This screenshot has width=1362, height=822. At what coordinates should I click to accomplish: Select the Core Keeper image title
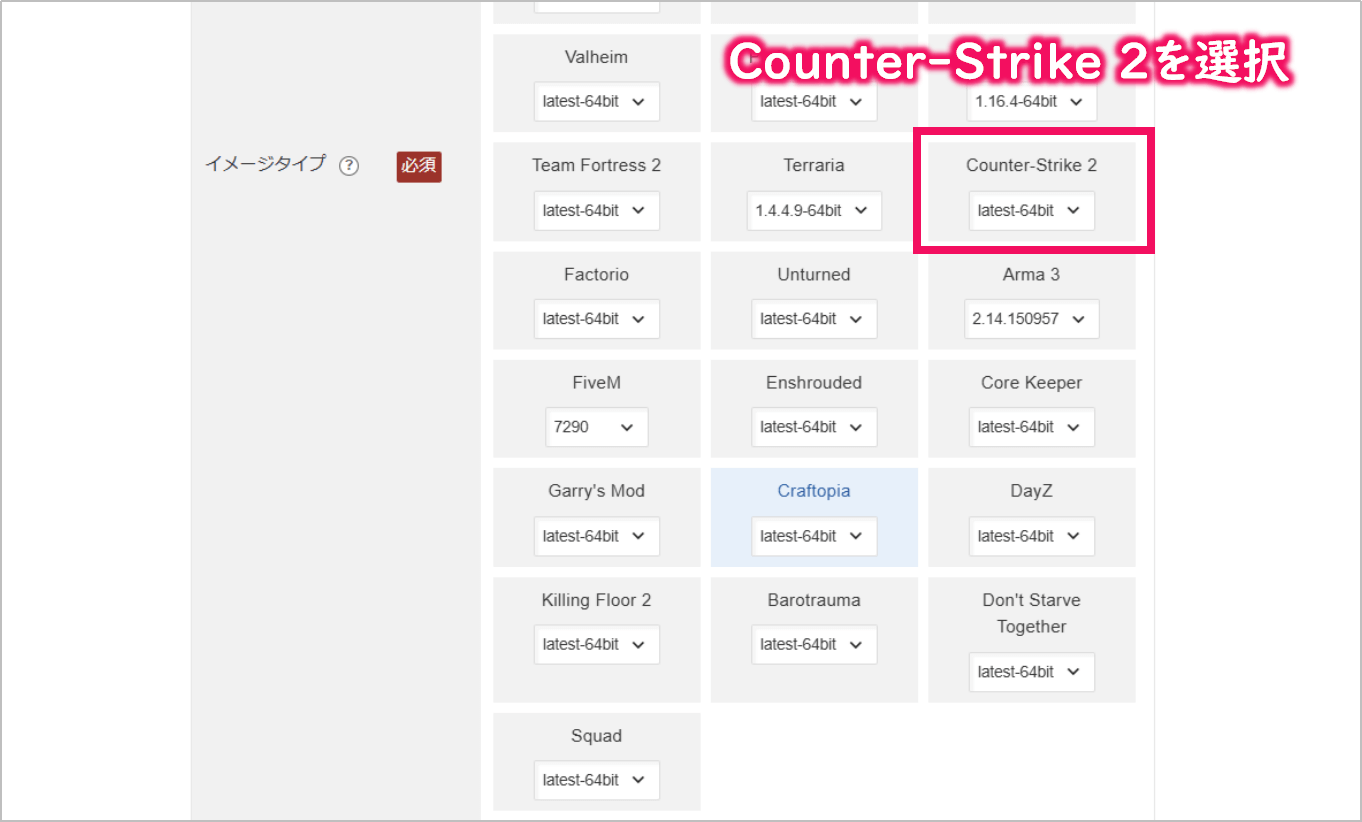(1031, 382)
